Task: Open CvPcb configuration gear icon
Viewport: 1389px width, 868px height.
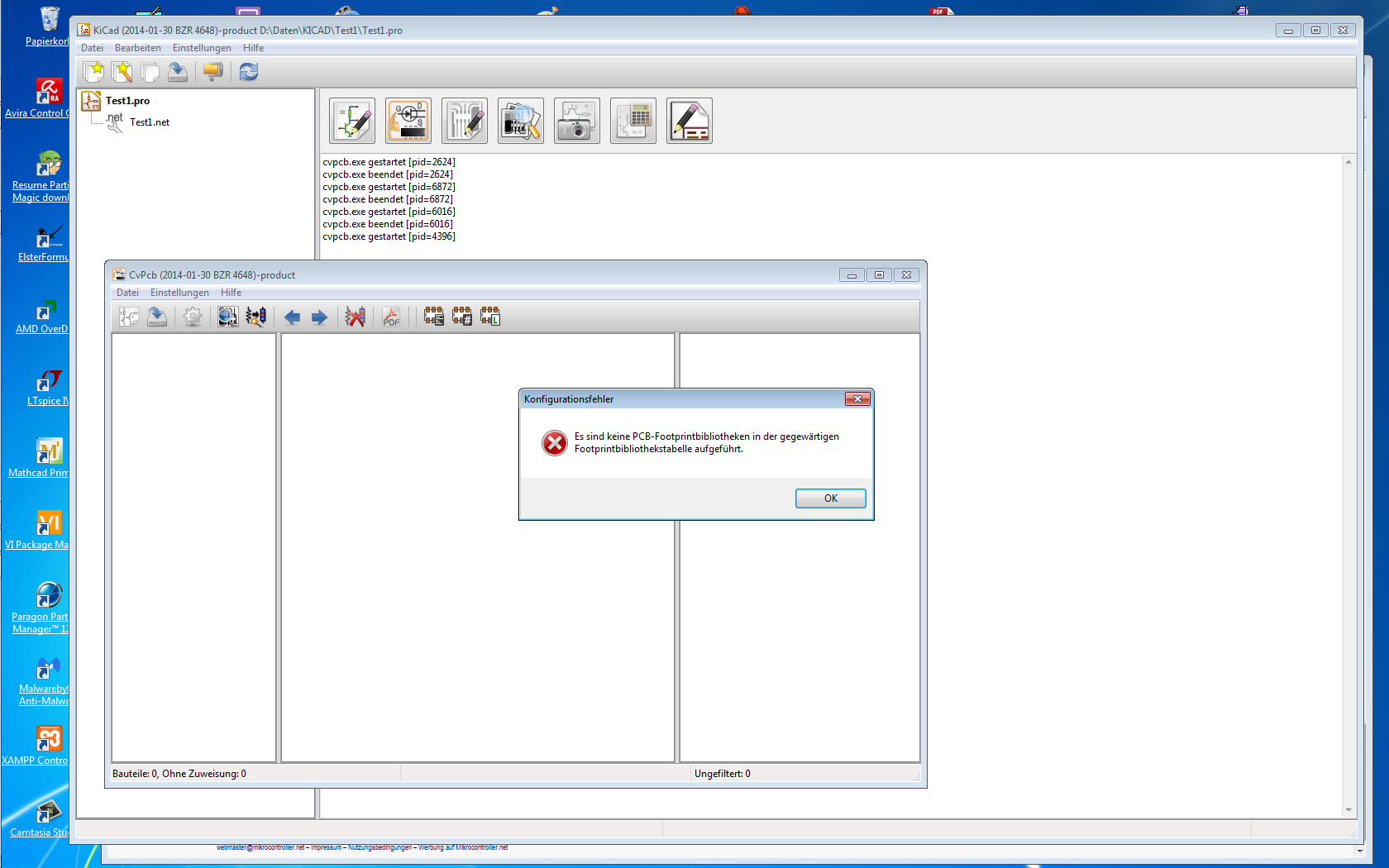Action: [x=193, y=317]
